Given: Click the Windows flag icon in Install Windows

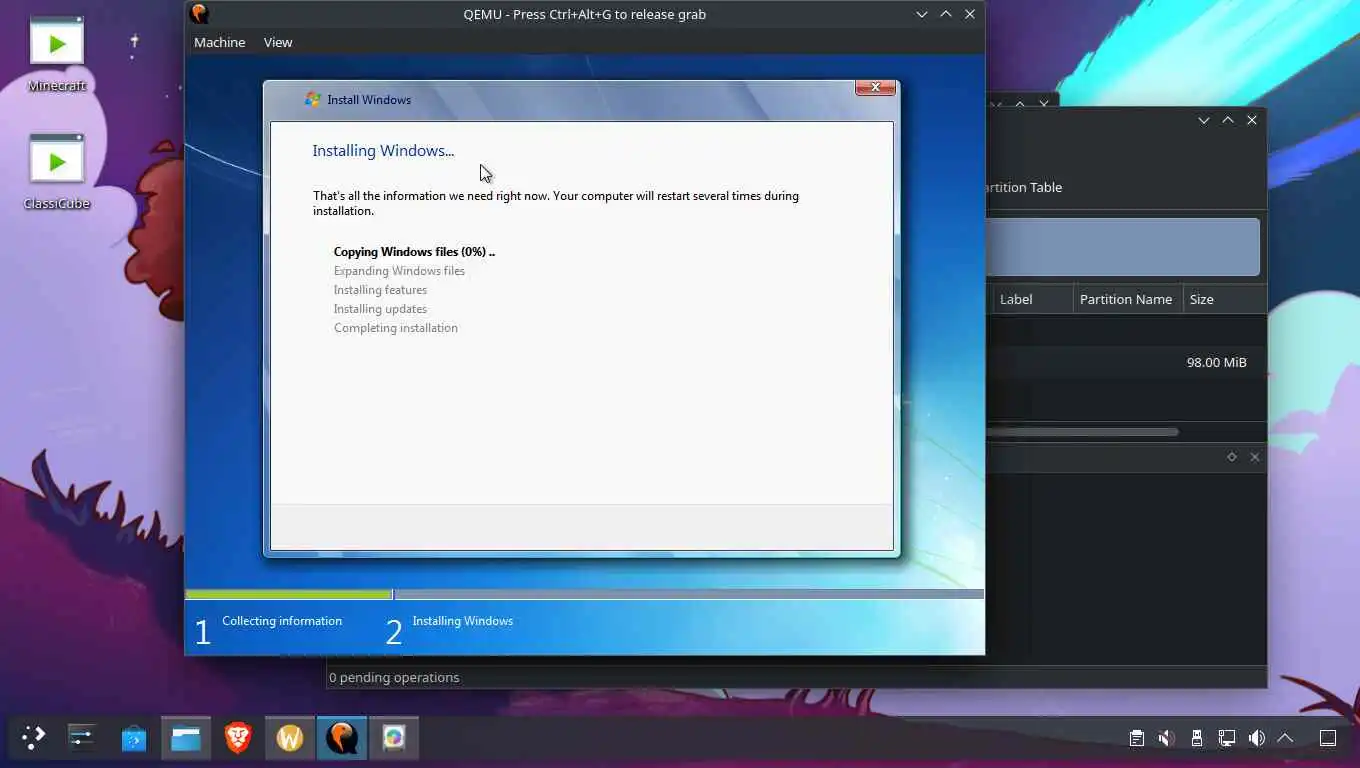Looking at the screenshot, I should click(313, 99).
